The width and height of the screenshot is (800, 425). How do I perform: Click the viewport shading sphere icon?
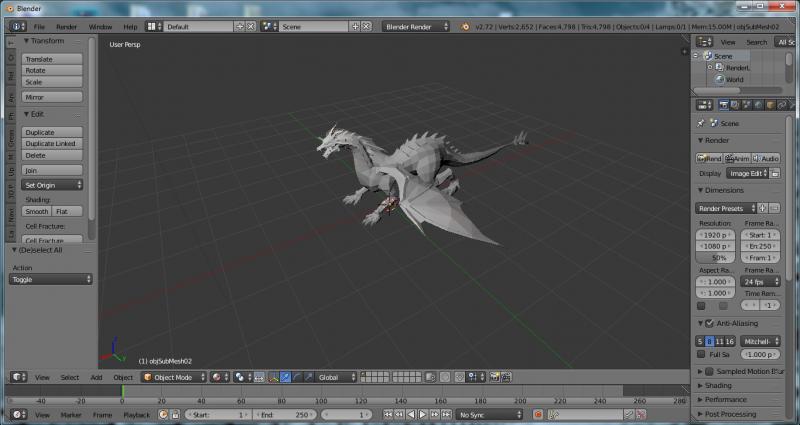click(217, 377)
